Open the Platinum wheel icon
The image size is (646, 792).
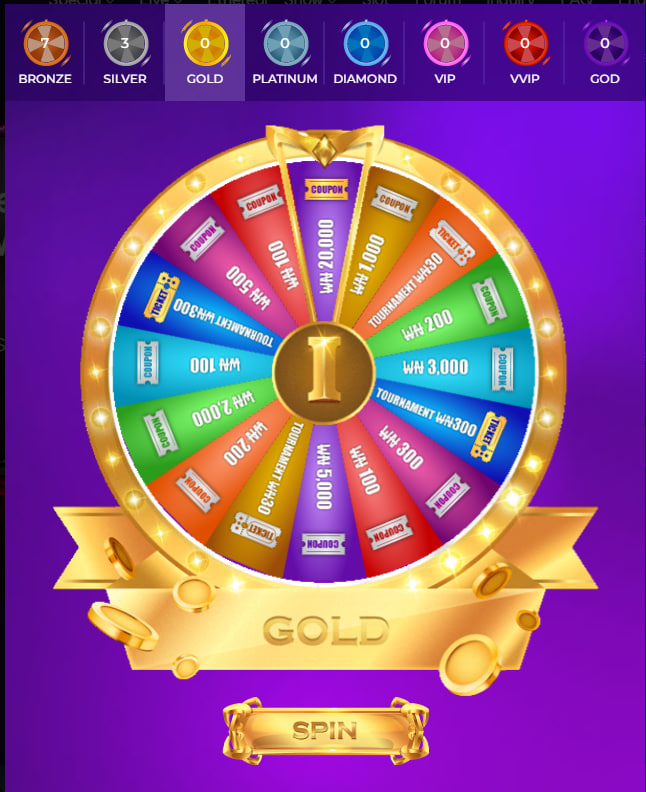tap(285, 43)
